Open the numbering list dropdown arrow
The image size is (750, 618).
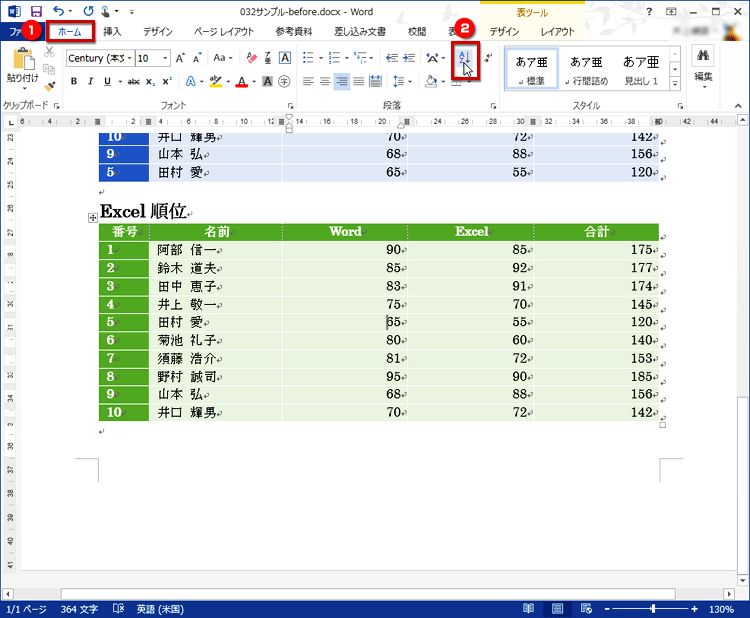pyautogui.click(x=347, y=58)
